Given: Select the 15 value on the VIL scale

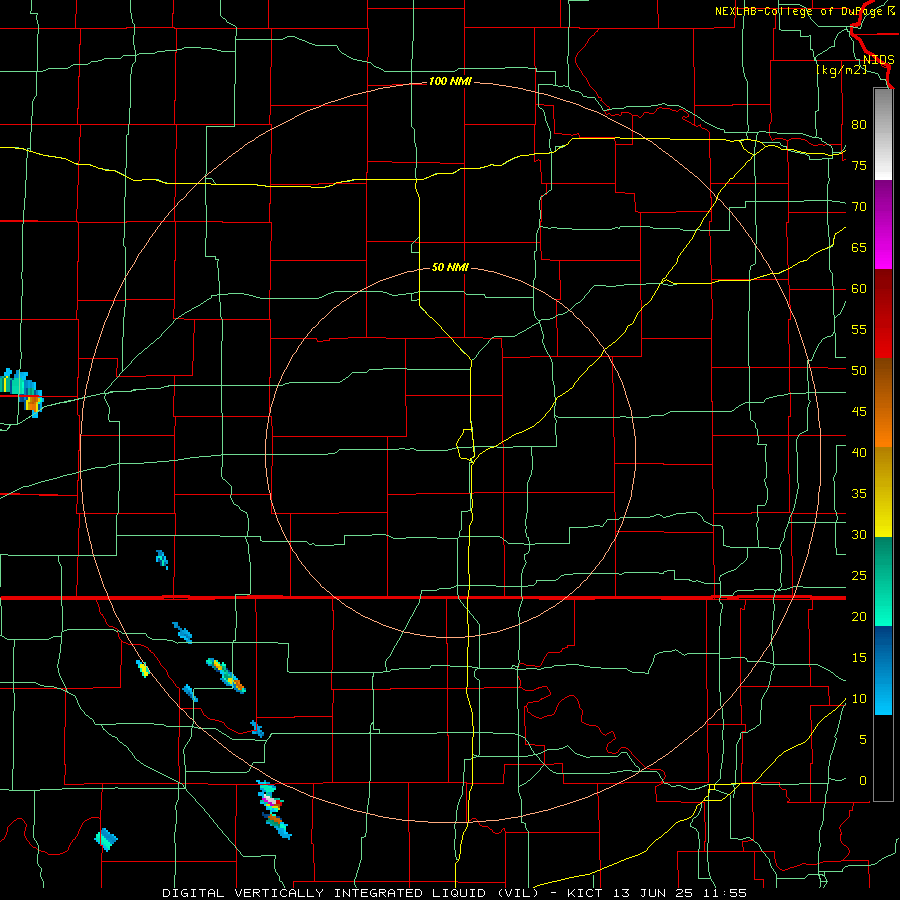Looking at the screenshot, I should click(x=859, y=658).
